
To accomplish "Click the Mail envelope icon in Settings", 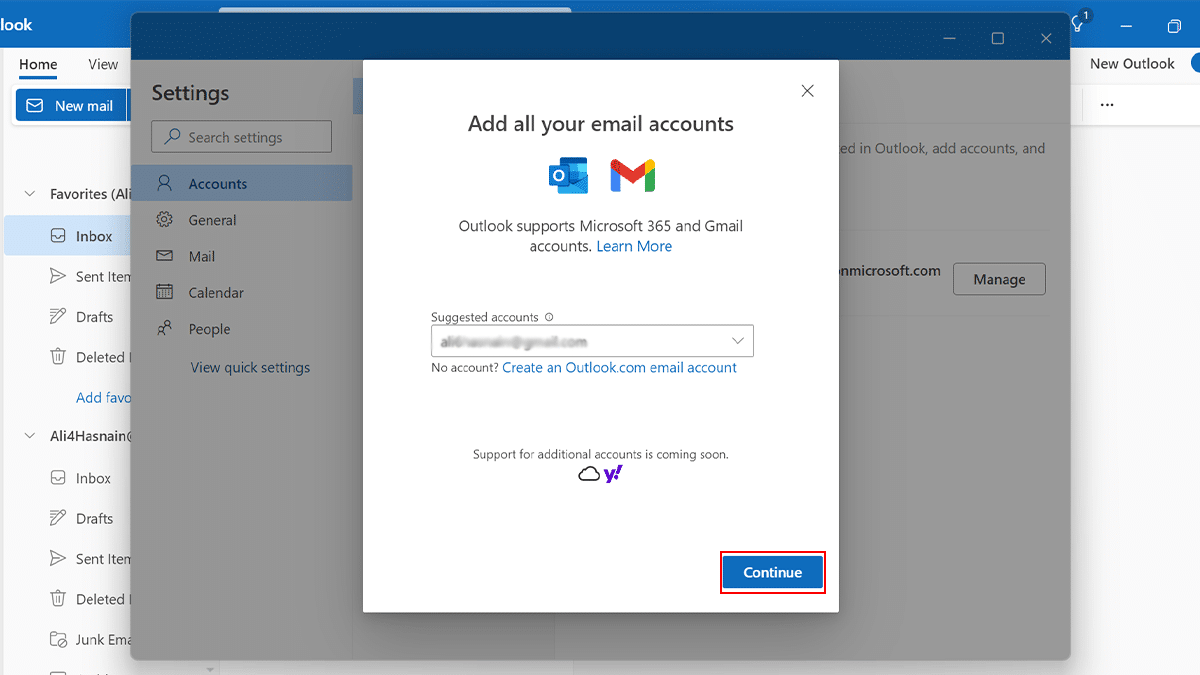I will (x=163, y=255).
